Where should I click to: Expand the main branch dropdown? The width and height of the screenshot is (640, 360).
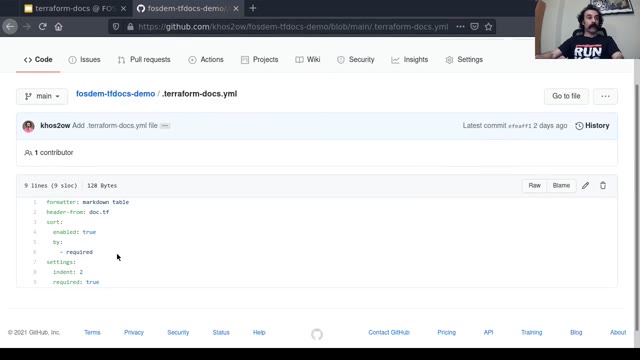pyautogui.click(x=42, y=96)
